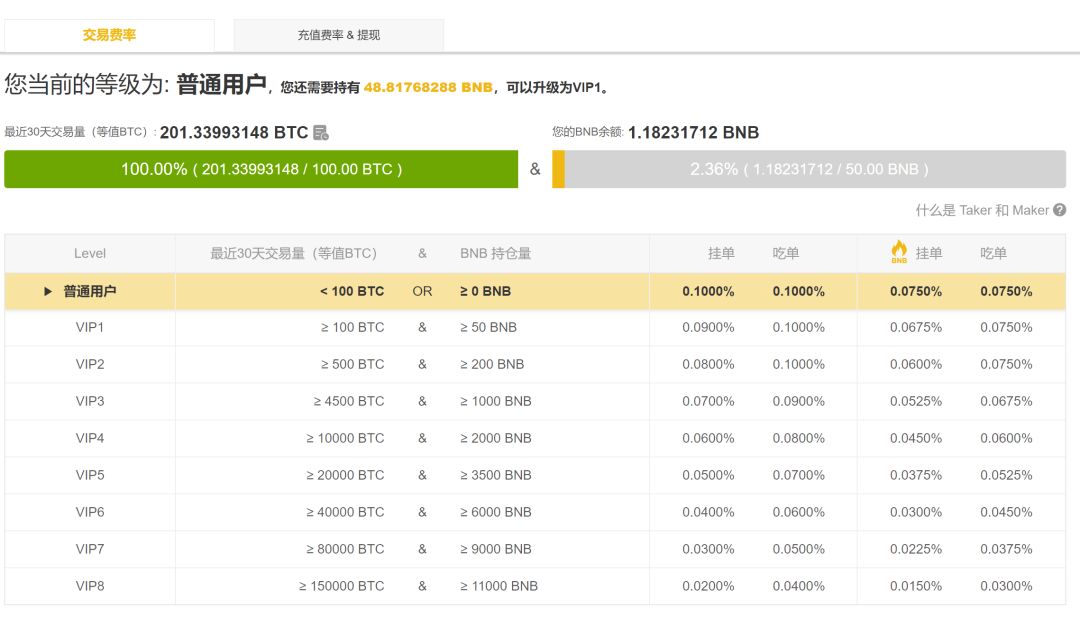
Task: Select the VIP3 level cell
Action: coord(90,401)
